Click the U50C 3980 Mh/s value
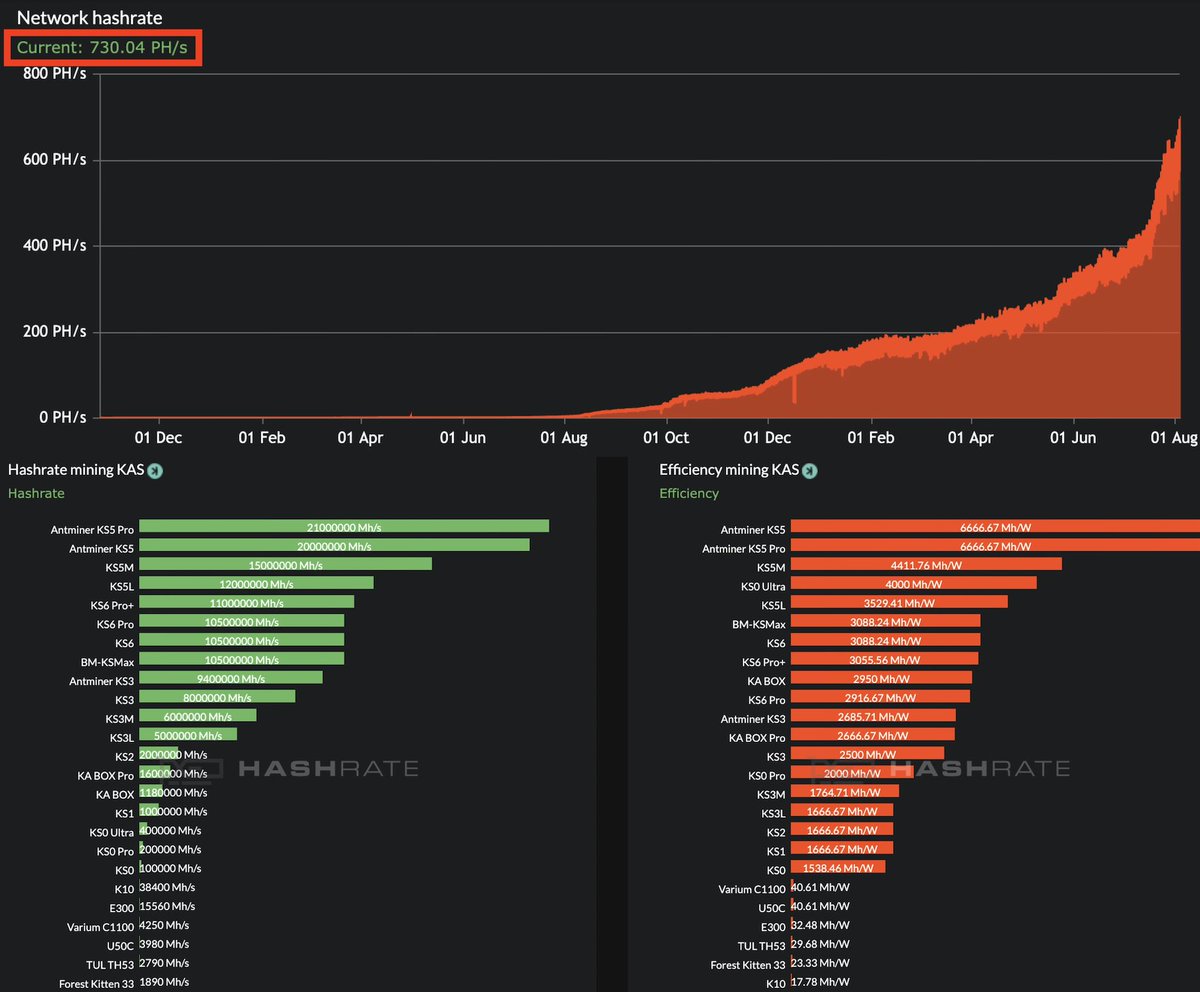 [x=164, y=945]
